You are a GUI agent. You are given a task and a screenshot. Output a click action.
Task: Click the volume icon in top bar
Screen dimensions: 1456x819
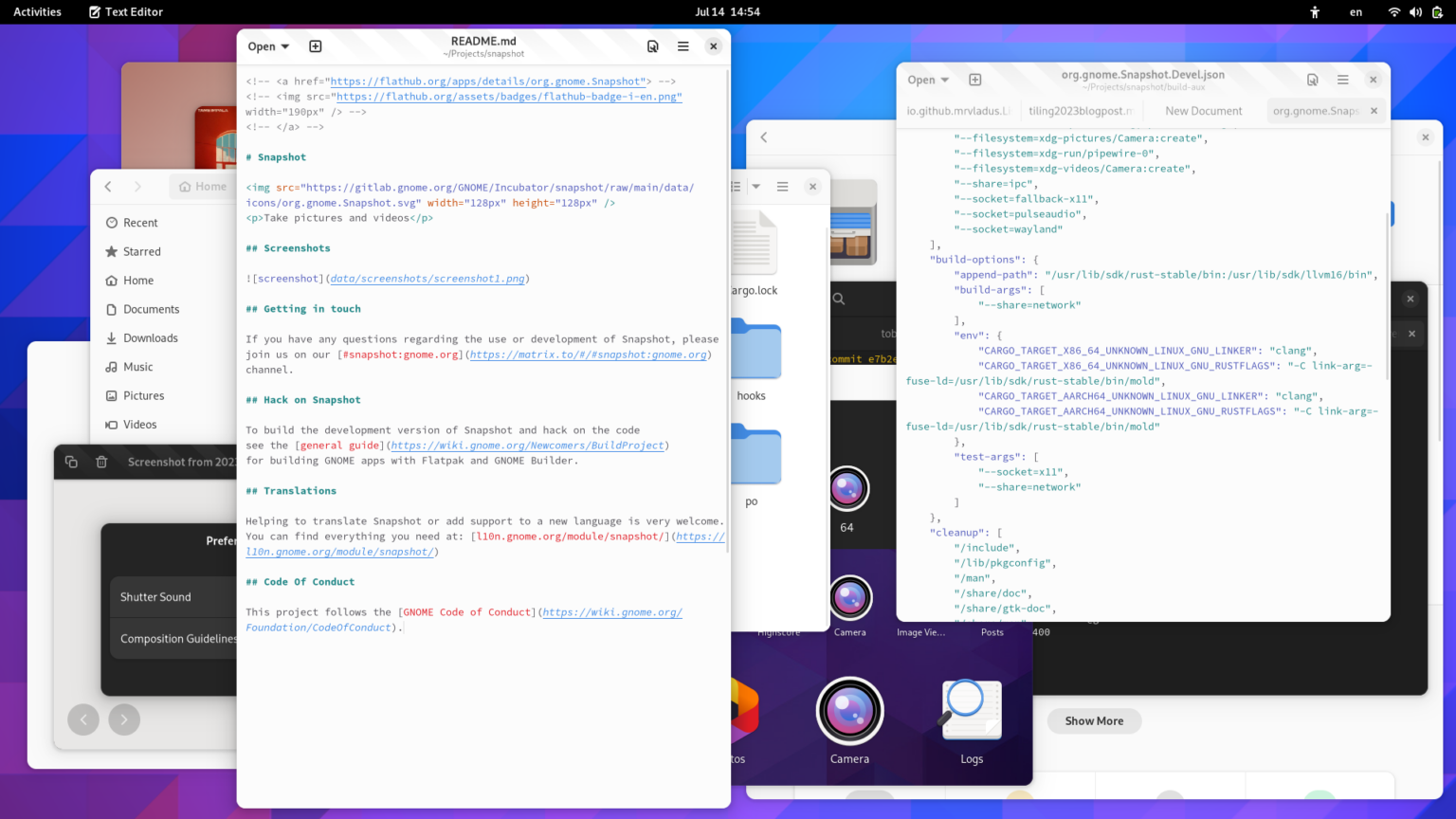[x=1415, y=12]
